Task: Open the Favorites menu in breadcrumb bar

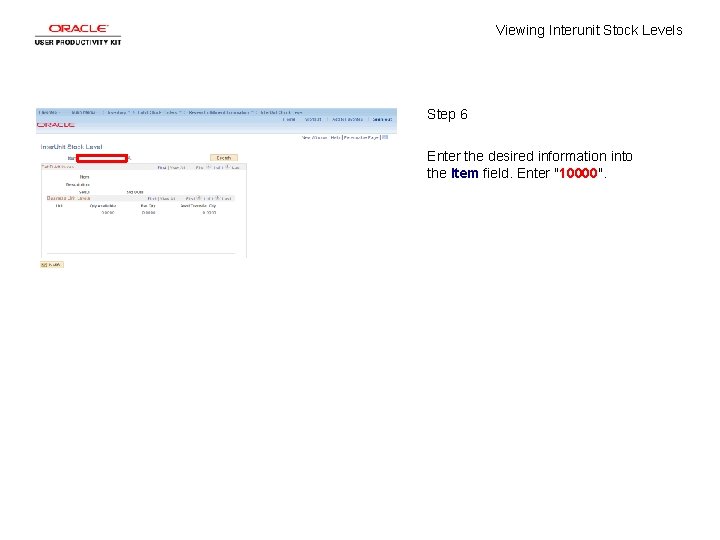Action: (49, 112)
